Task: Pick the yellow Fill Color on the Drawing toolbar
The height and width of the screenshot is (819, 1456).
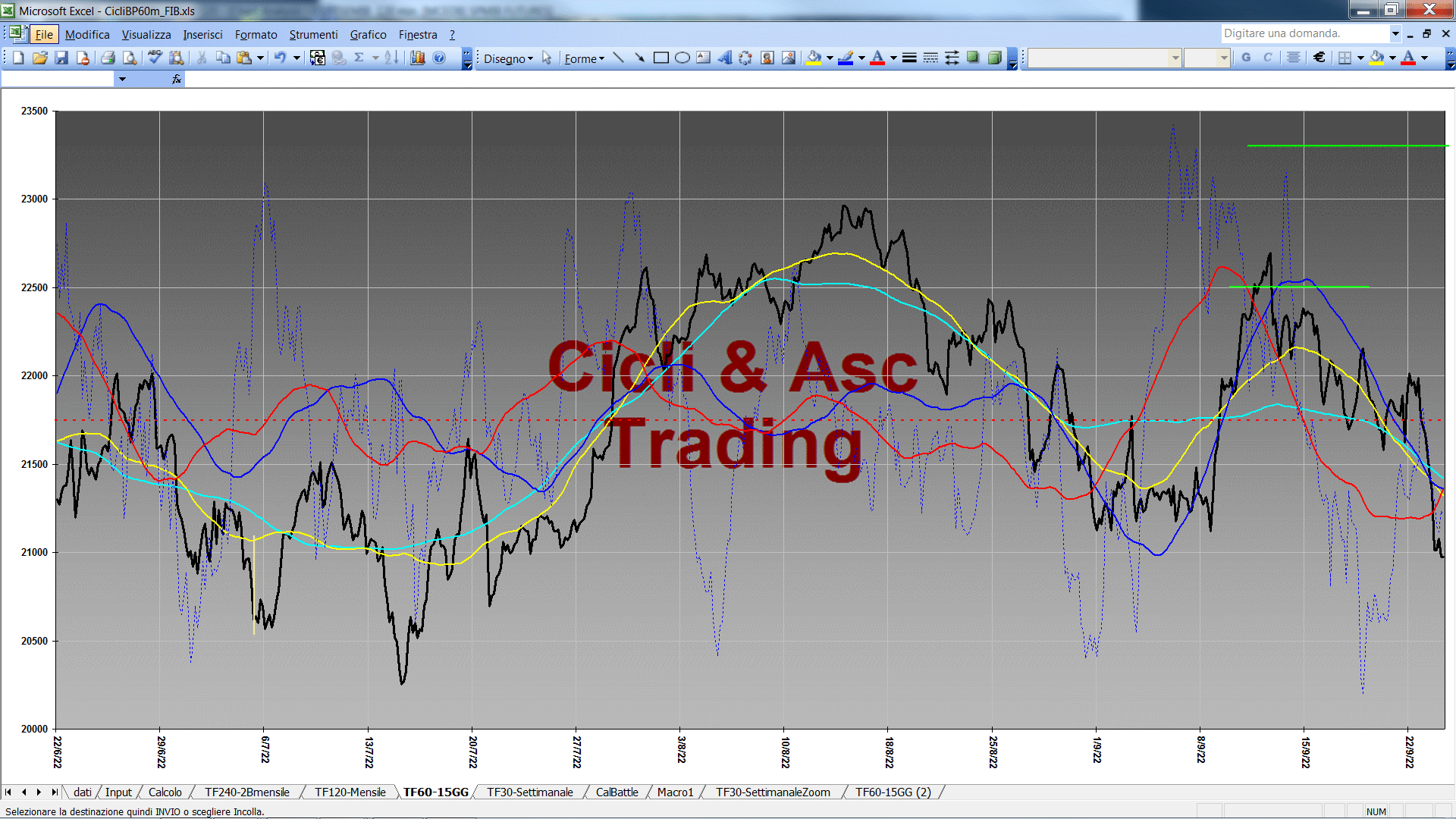Action: pos(814,58)
